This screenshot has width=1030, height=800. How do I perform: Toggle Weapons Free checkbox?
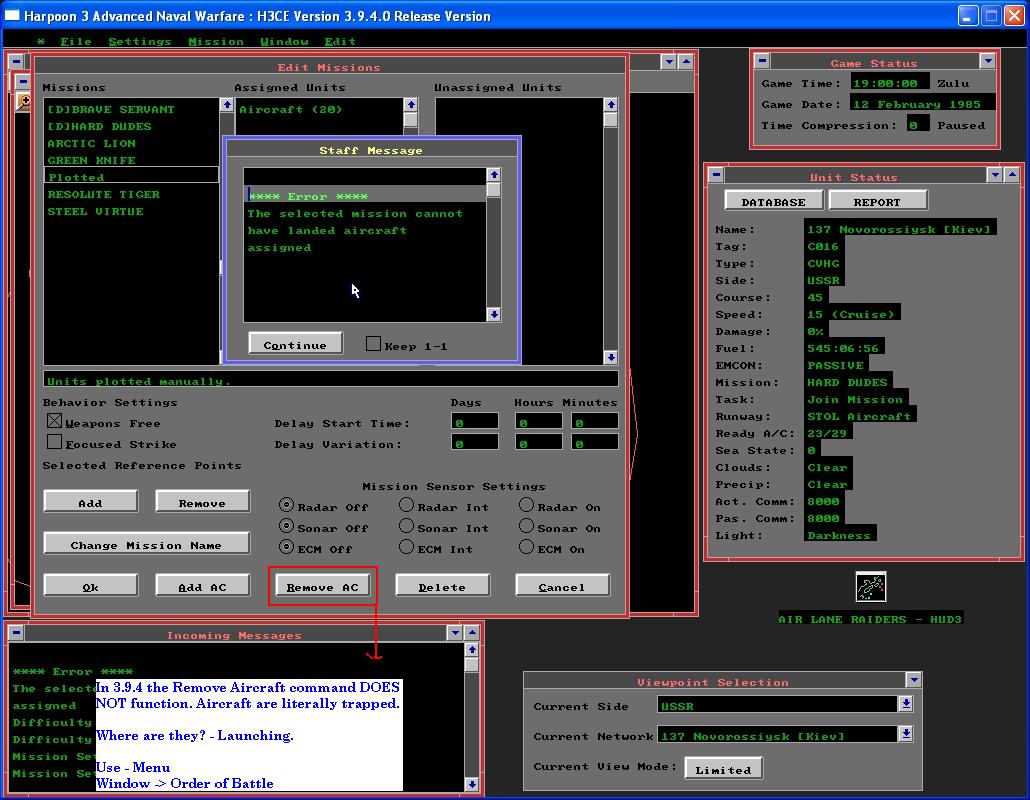click(55, 420)
